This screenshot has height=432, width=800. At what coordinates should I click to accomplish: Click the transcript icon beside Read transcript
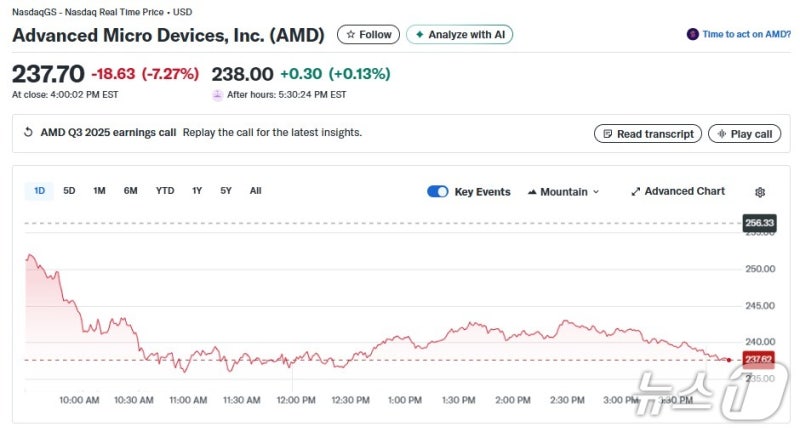pyautogui.click(x=606, y=134)
